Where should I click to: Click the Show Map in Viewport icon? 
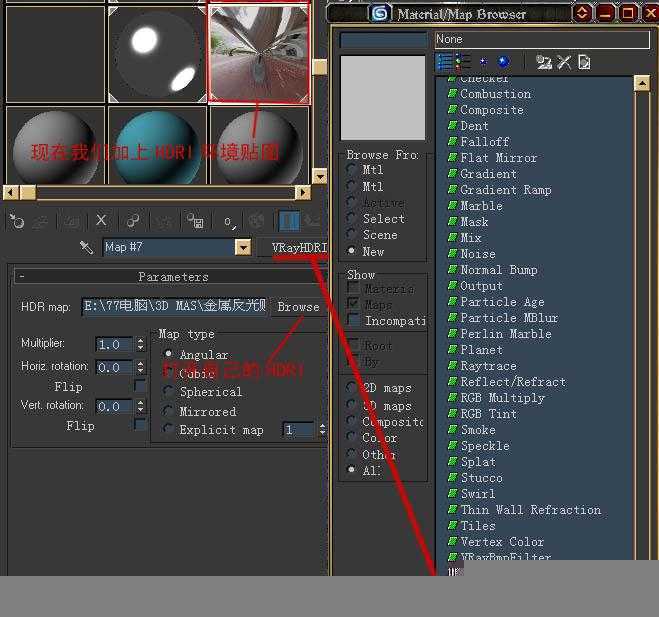click(256, 221)
